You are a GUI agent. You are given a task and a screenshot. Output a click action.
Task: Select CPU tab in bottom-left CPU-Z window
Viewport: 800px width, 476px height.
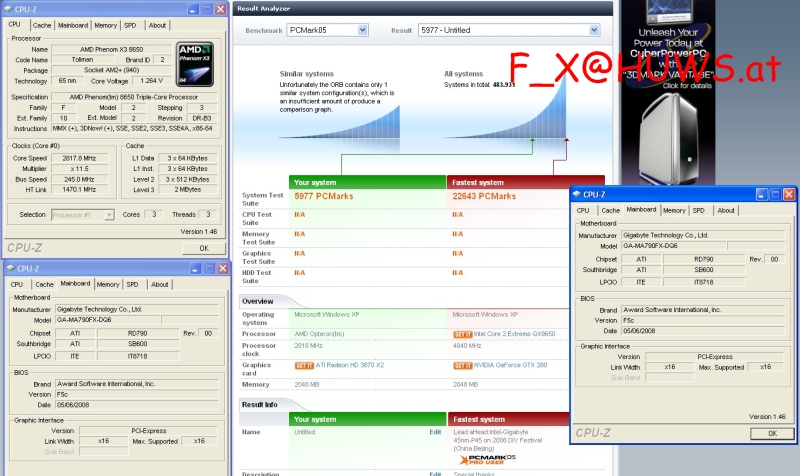[x=17, y=284]
